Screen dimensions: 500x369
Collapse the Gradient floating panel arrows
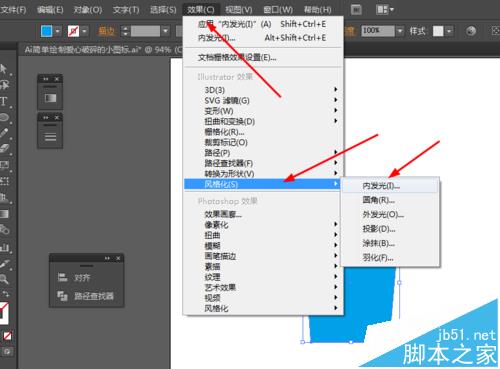(x=46, y=79)
